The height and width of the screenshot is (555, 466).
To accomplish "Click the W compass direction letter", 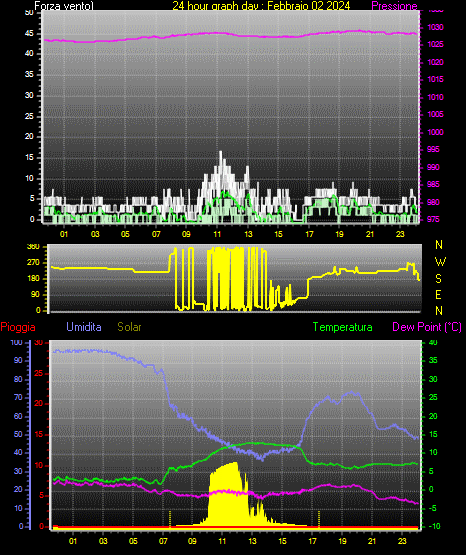I will coord(440,262).
